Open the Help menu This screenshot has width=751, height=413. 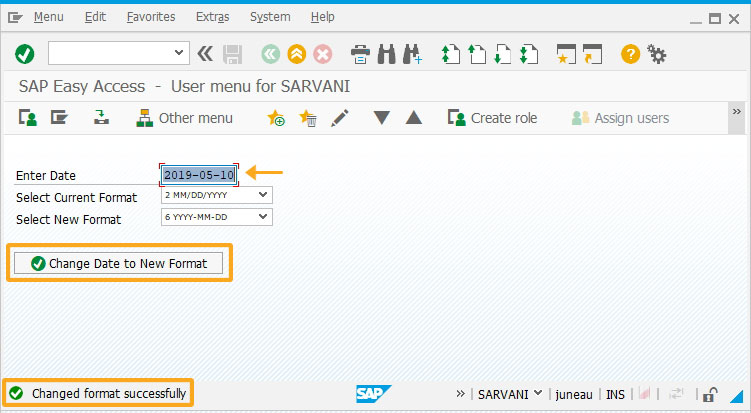pyautogui.click(x=322, y=17)
